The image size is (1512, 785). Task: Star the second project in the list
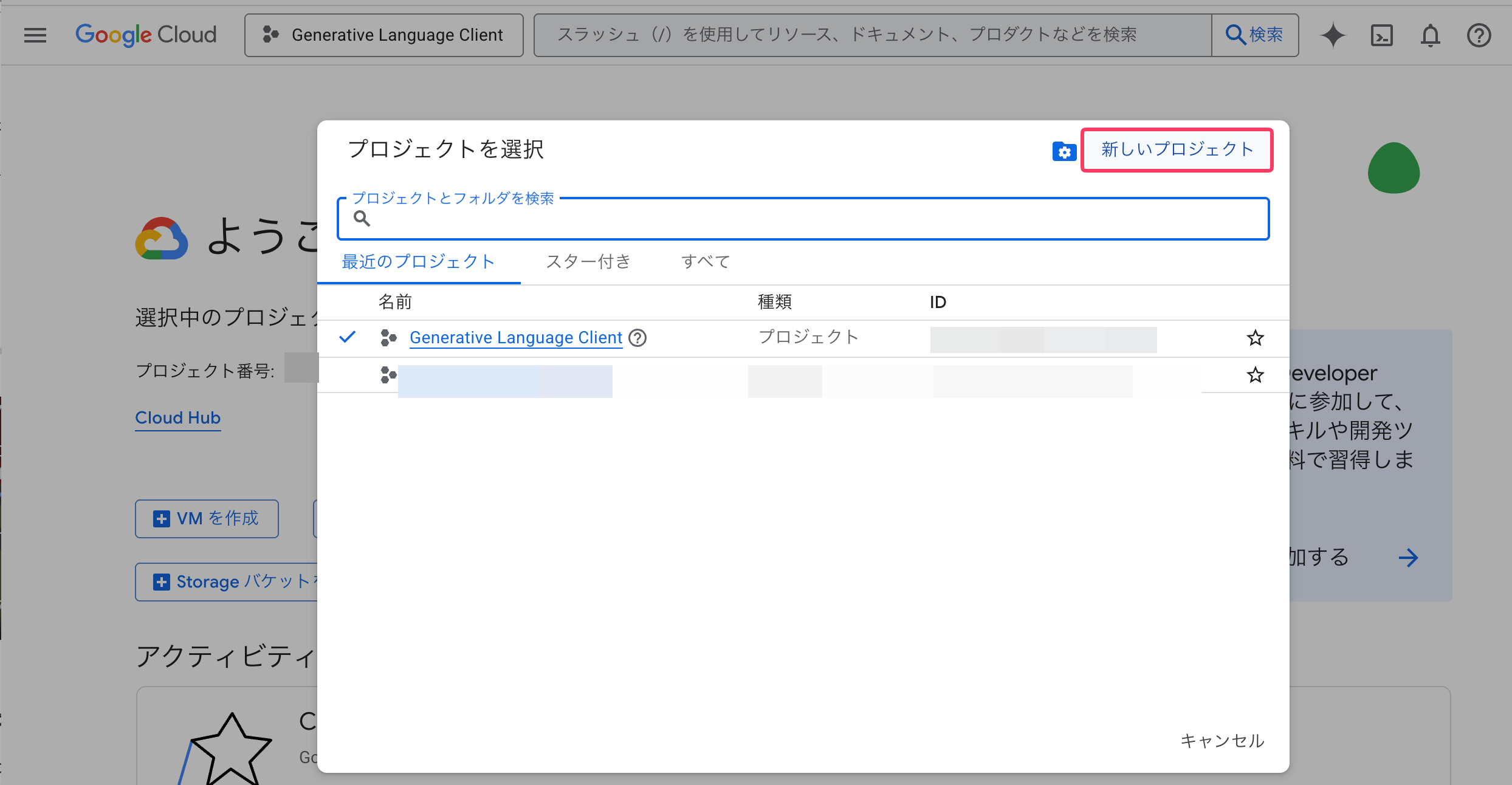pyautogui.click(x=1255, y=375)
